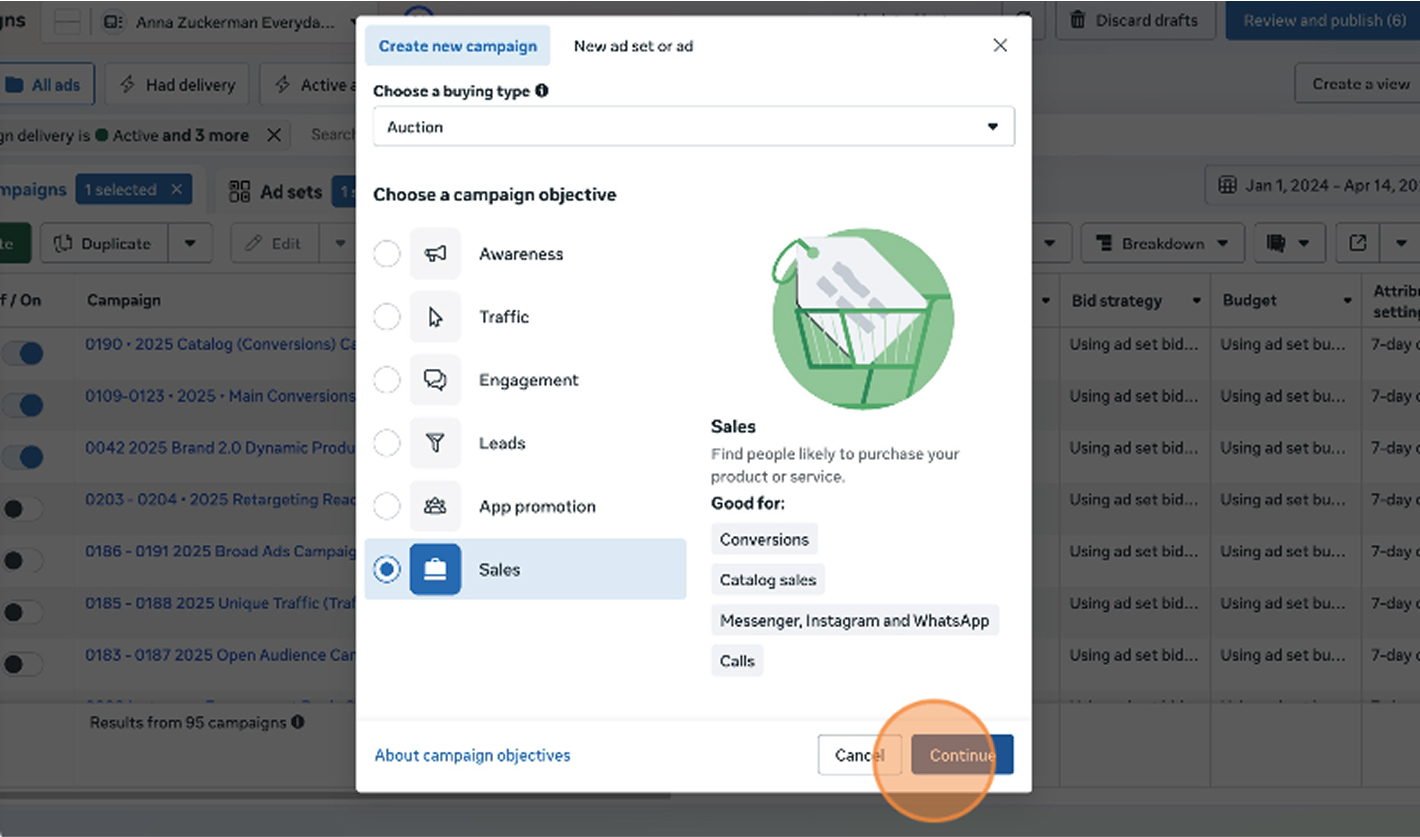Click the App promotion people icon
Viewport: 1420px width, 837px height.
click(x=435, y=506)
